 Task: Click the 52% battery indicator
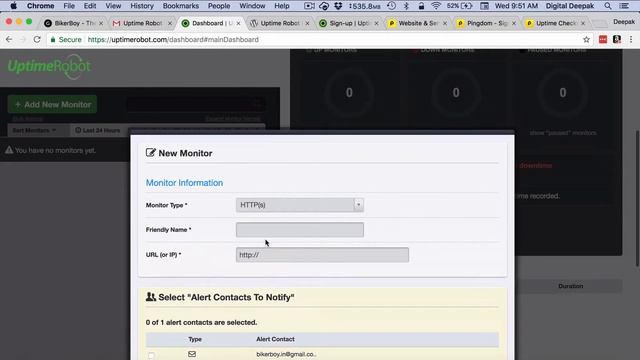pos(460,6)
